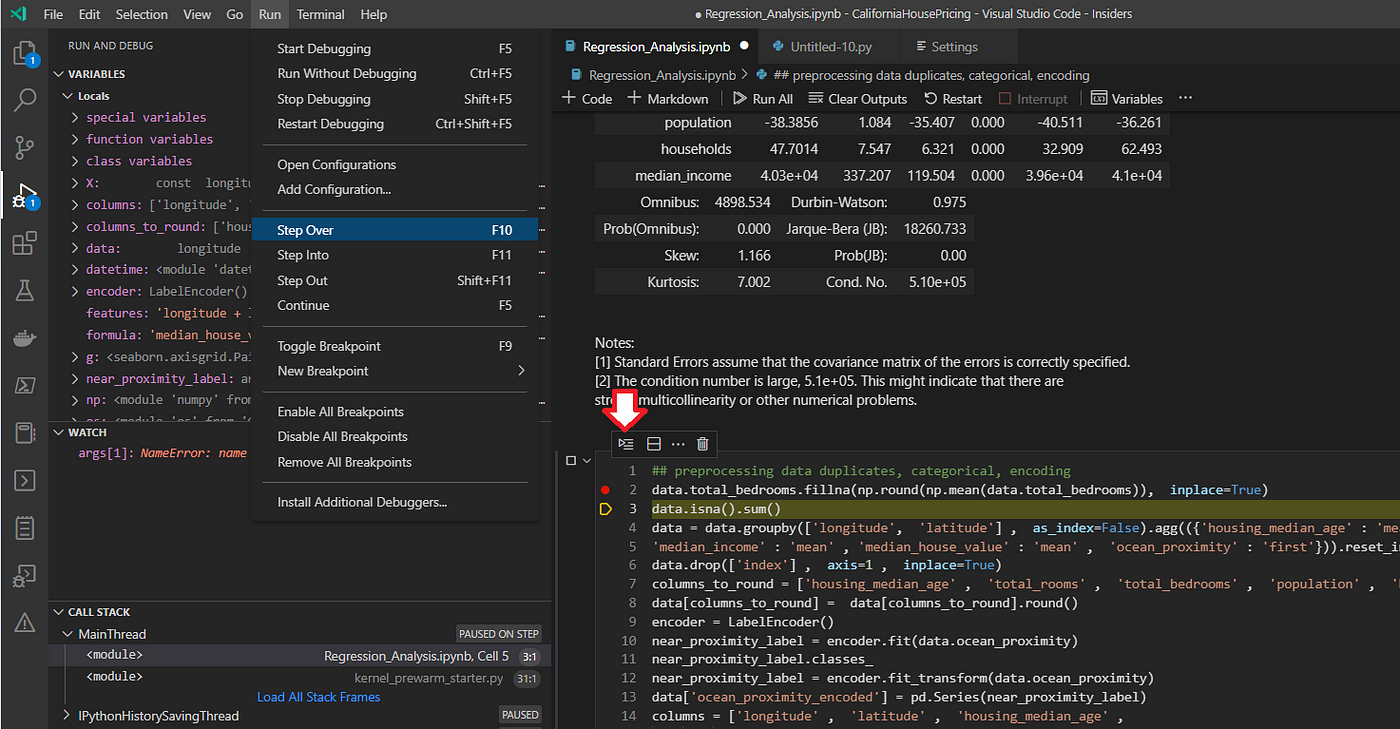Click Clear Outputs button
The width and height of the screenshot is (1400, 729).
tap(857, 98)
